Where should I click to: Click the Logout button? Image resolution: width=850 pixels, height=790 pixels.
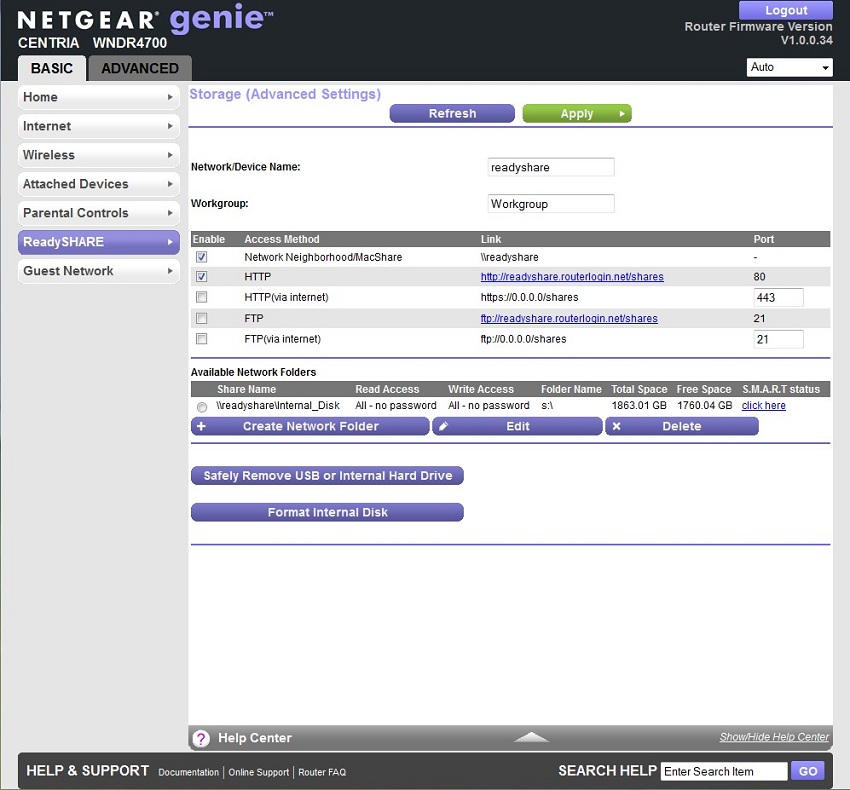click(x=785, y=10)
